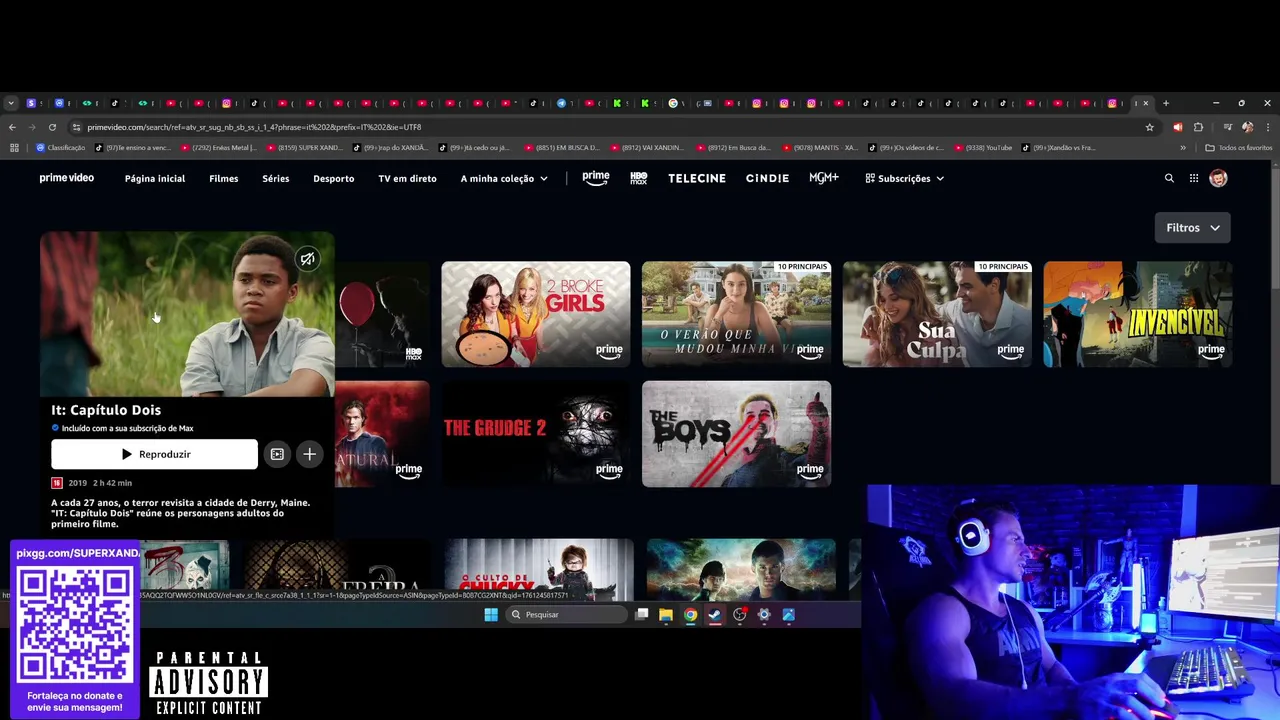Screen dimensions: 1280x720
Task: Open the Prime Video search icon
Action: coord(1169,178)
